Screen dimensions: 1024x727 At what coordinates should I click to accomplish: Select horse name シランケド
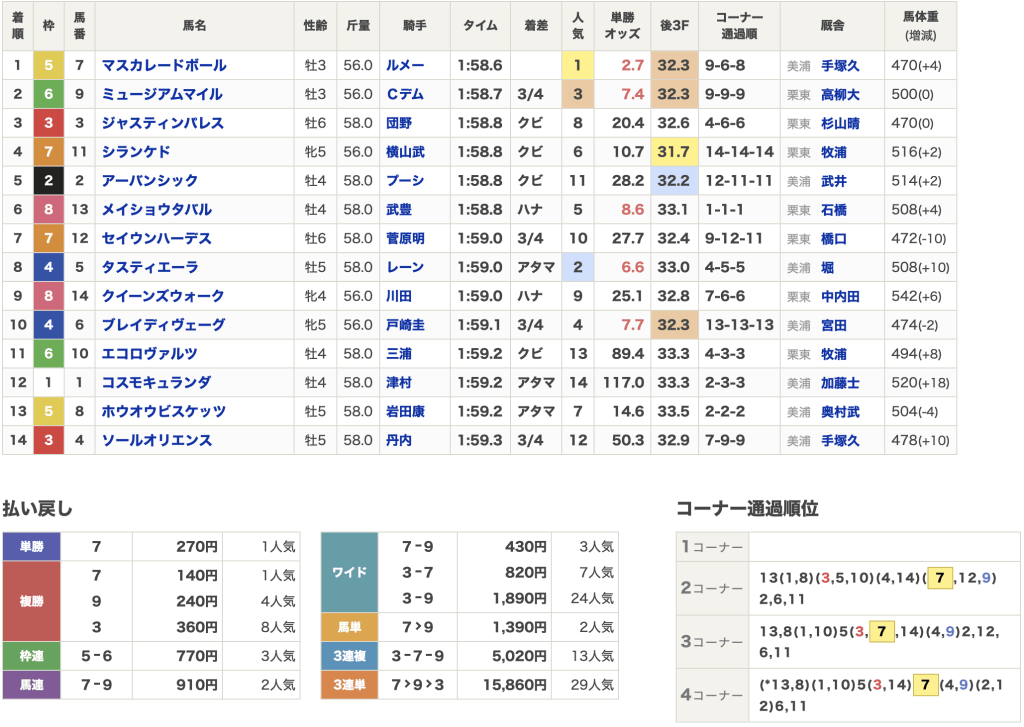coord(136,152)
